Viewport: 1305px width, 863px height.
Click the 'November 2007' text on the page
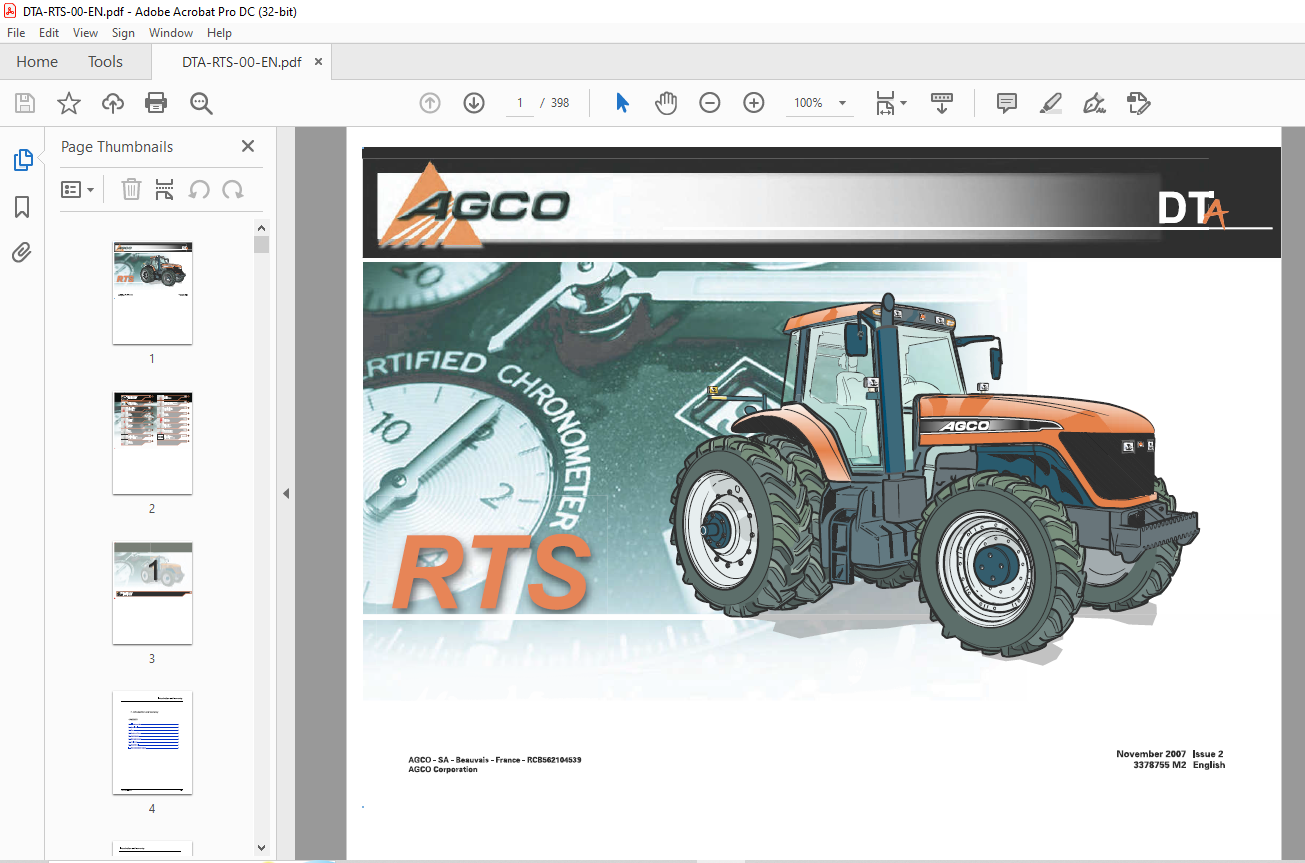pos(1151,754)
